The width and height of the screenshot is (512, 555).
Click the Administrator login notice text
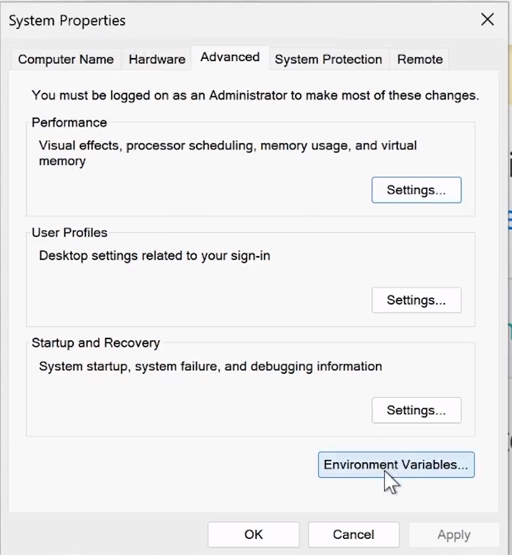[x=255, y=95]
